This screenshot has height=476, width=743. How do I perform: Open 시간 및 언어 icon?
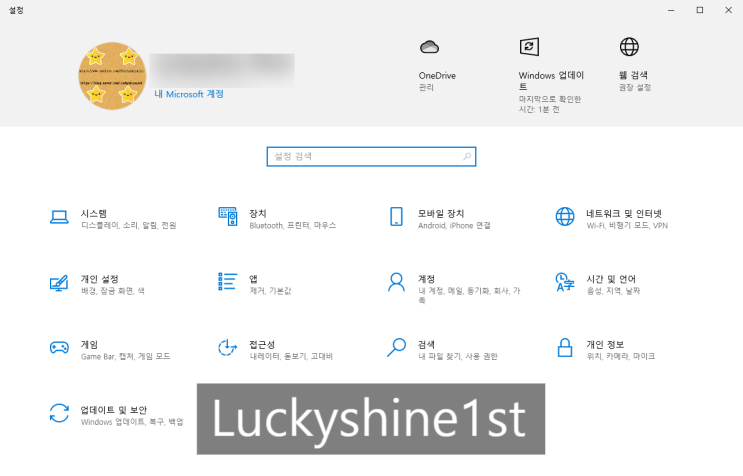coord(565,282)
